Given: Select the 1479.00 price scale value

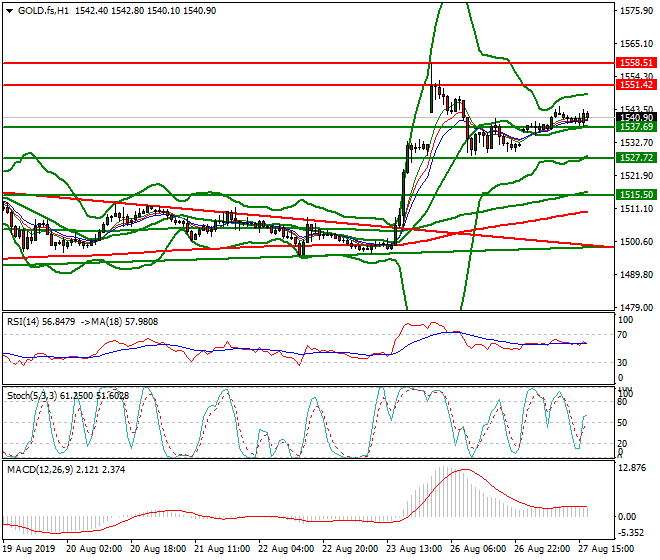Looking at the screenshot, I should 636,307.
